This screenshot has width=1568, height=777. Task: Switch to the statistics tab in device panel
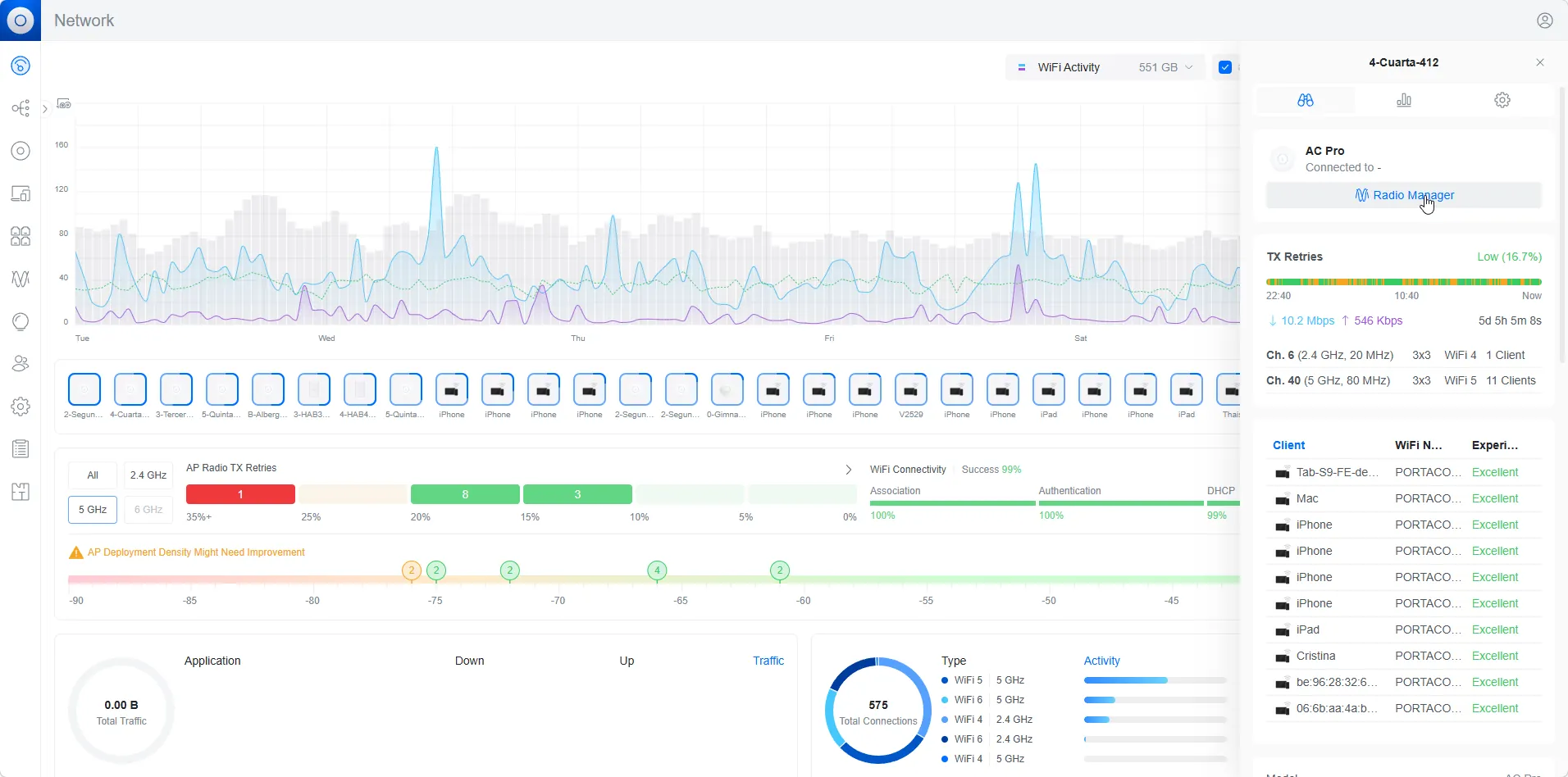(x=1403, y=100)
